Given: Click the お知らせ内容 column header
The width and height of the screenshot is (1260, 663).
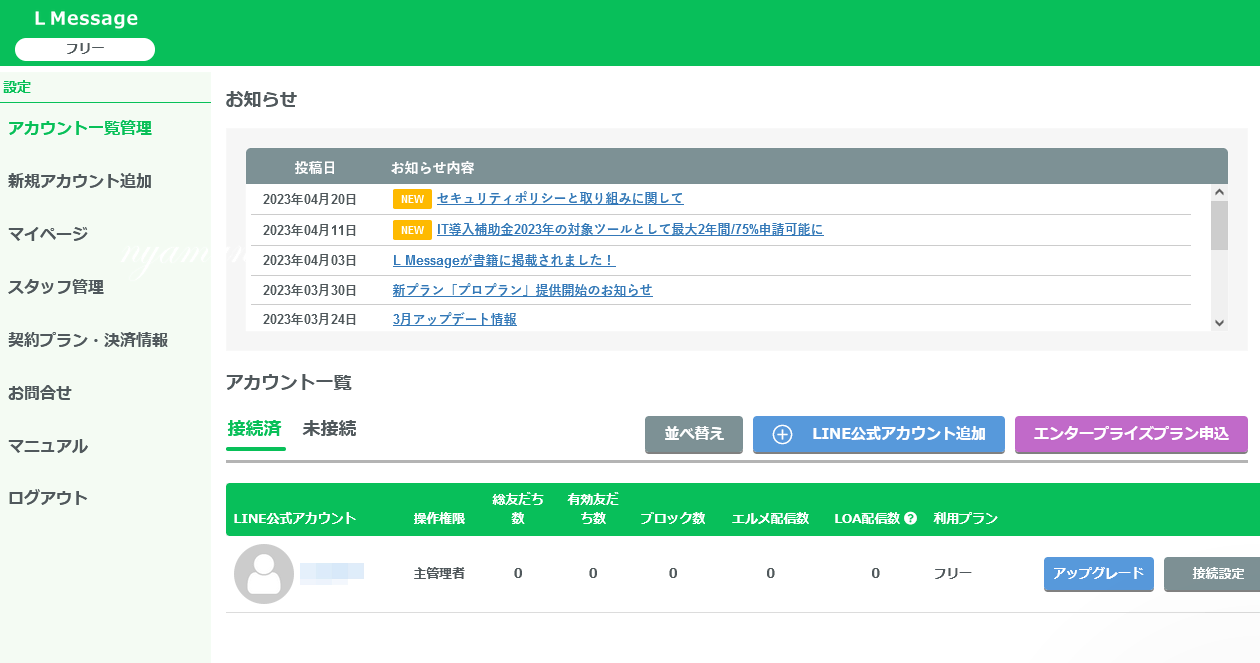Looking at the screenshot, I should tap(432, 167).
